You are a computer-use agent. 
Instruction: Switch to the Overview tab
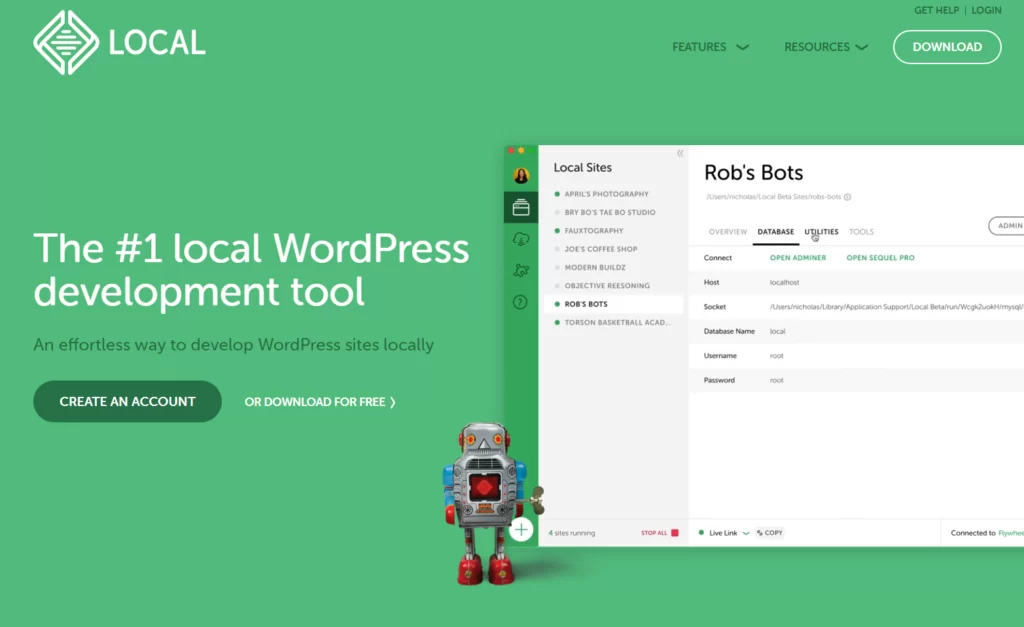(x=728, y=232)
